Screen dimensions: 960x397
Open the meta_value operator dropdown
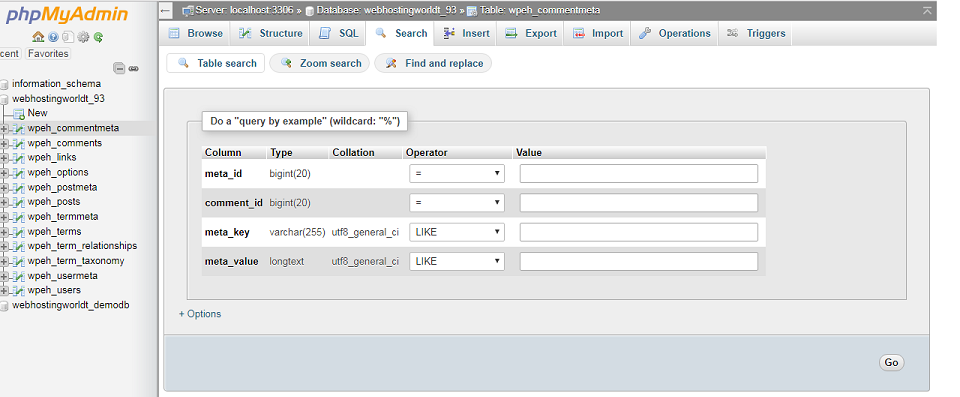pos(457,262)
